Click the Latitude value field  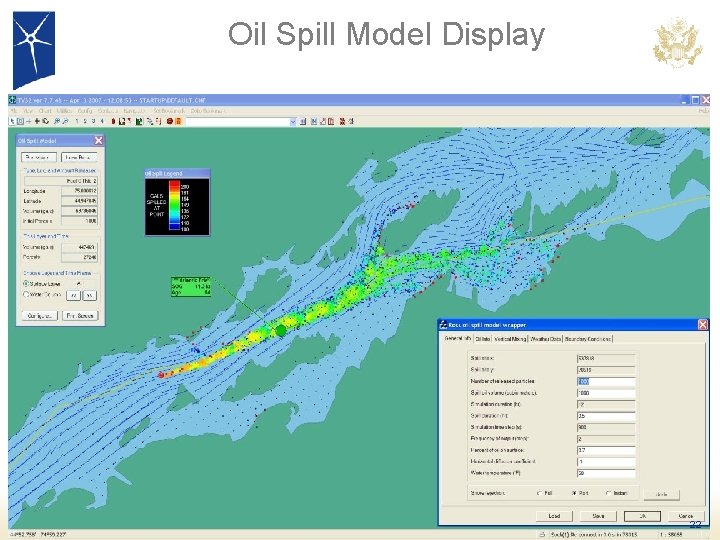point(79,201)
